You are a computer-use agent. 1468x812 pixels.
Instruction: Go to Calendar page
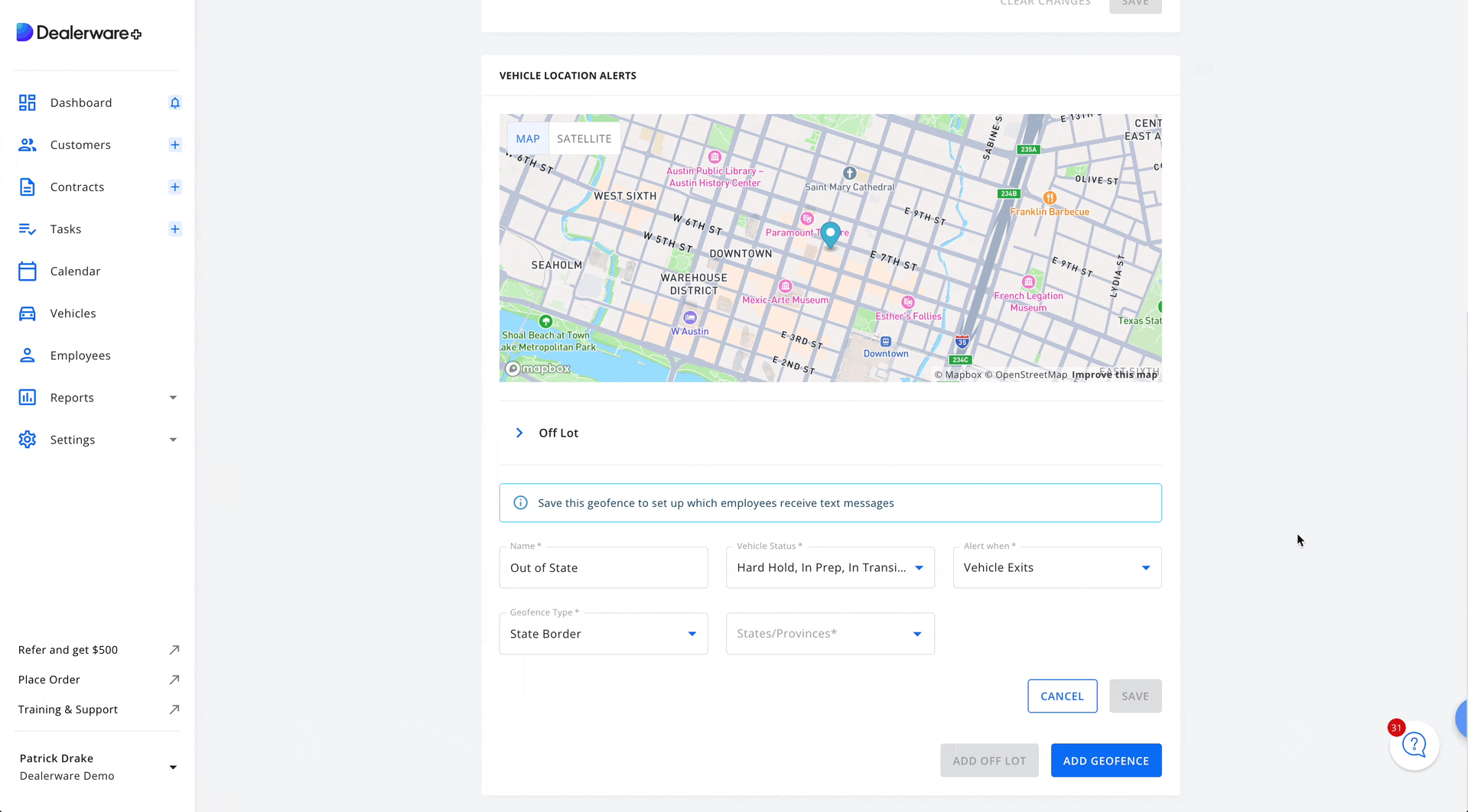[x=76, y=271]
